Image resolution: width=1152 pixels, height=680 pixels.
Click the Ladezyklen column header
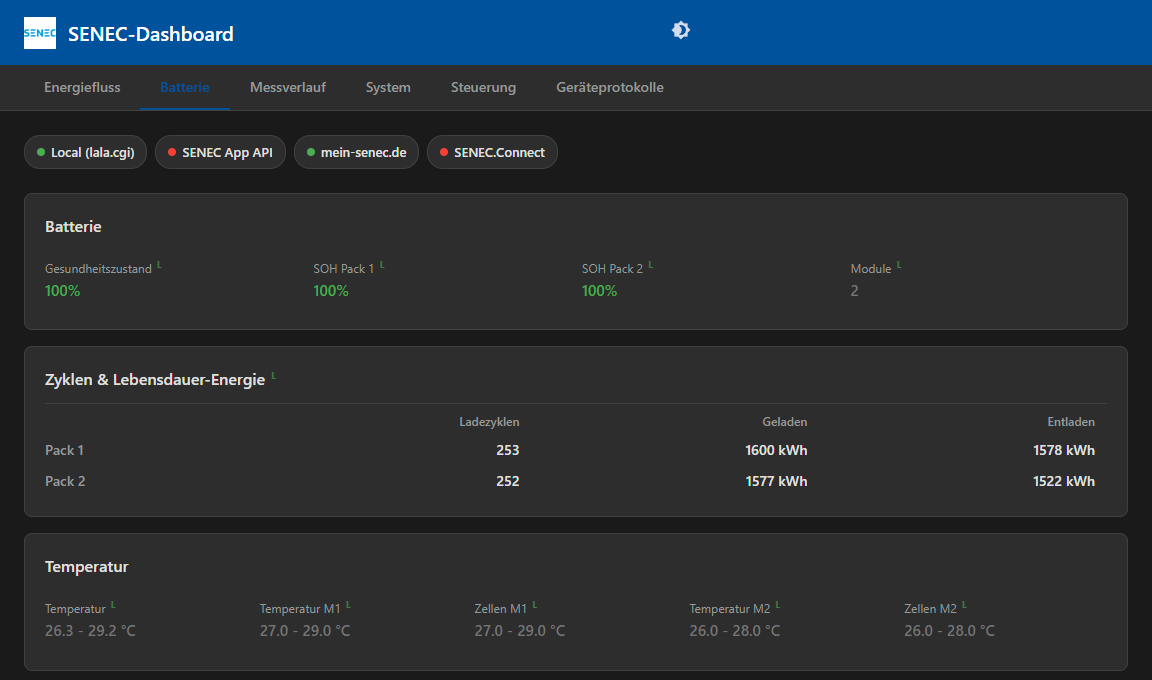pyautogui.click(x=489, y=422)
